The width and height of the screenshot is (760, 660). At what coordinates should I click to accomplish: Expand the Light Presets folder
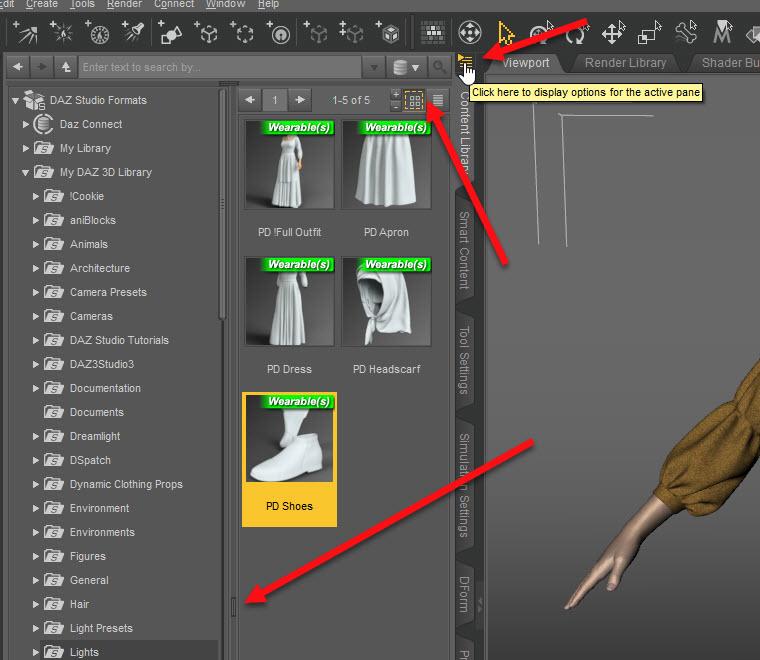pyautogui.click(x=35, y=628)
